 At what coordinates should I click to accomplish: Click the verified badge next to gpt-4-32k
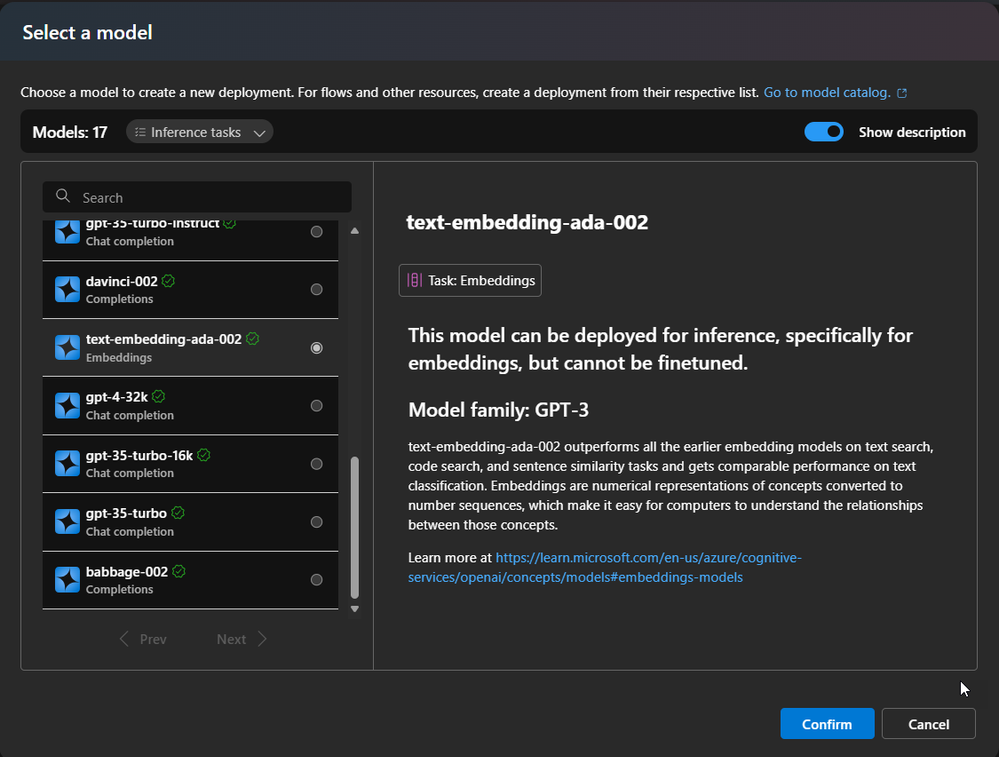point(159,397)
